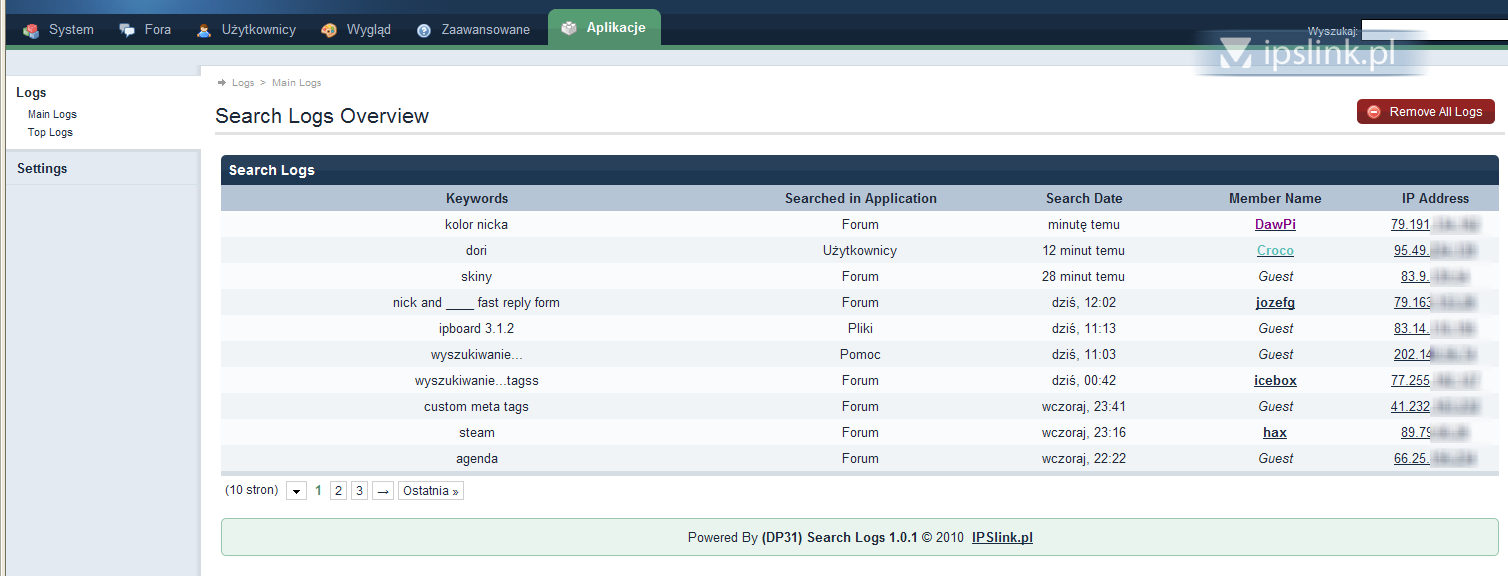1508x576 pixels.
Task: Click the IP address starting 41.232
Action: coord(1435,407)
